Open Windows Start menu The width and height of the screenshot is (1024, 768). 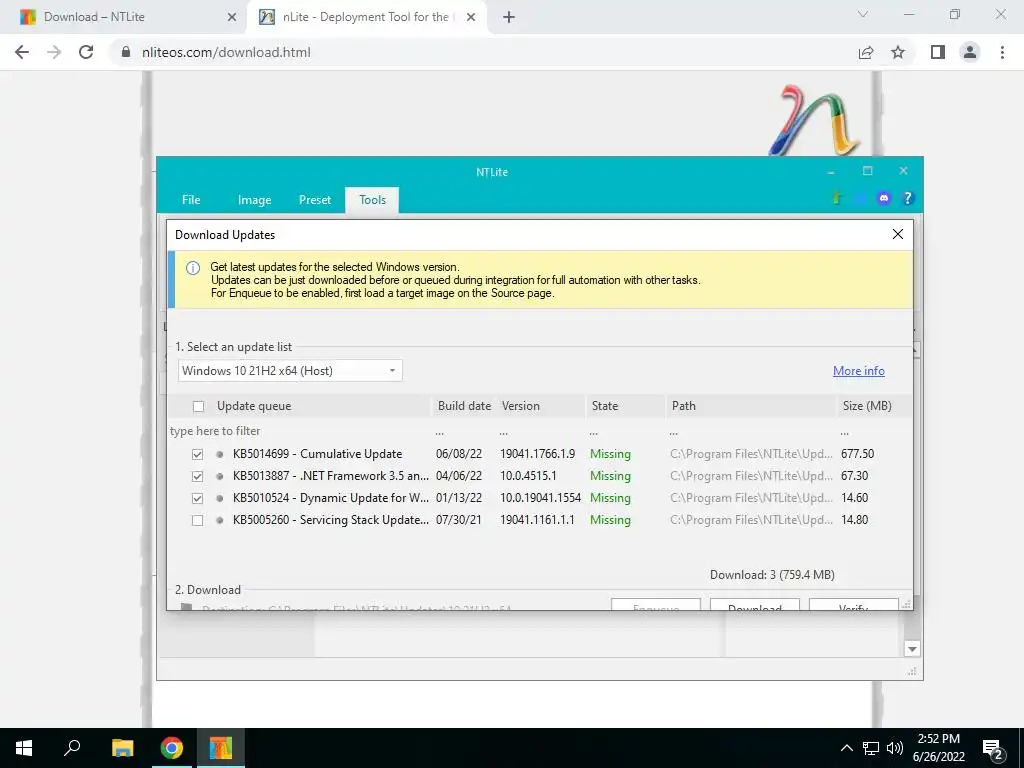(24, 748)
